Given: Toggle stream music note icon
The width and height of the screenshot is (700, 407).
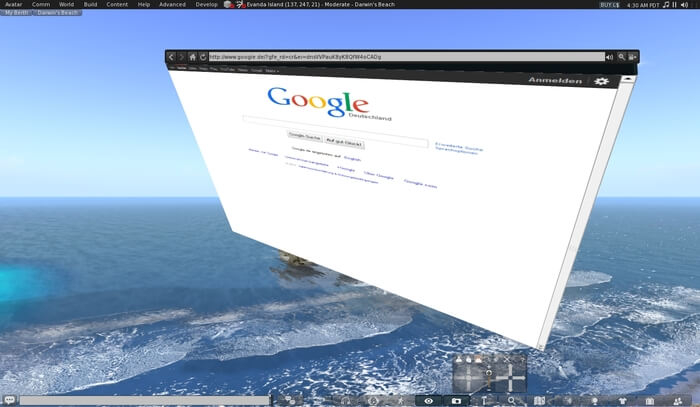Looking at the screenshot, I should click(666, 4).
